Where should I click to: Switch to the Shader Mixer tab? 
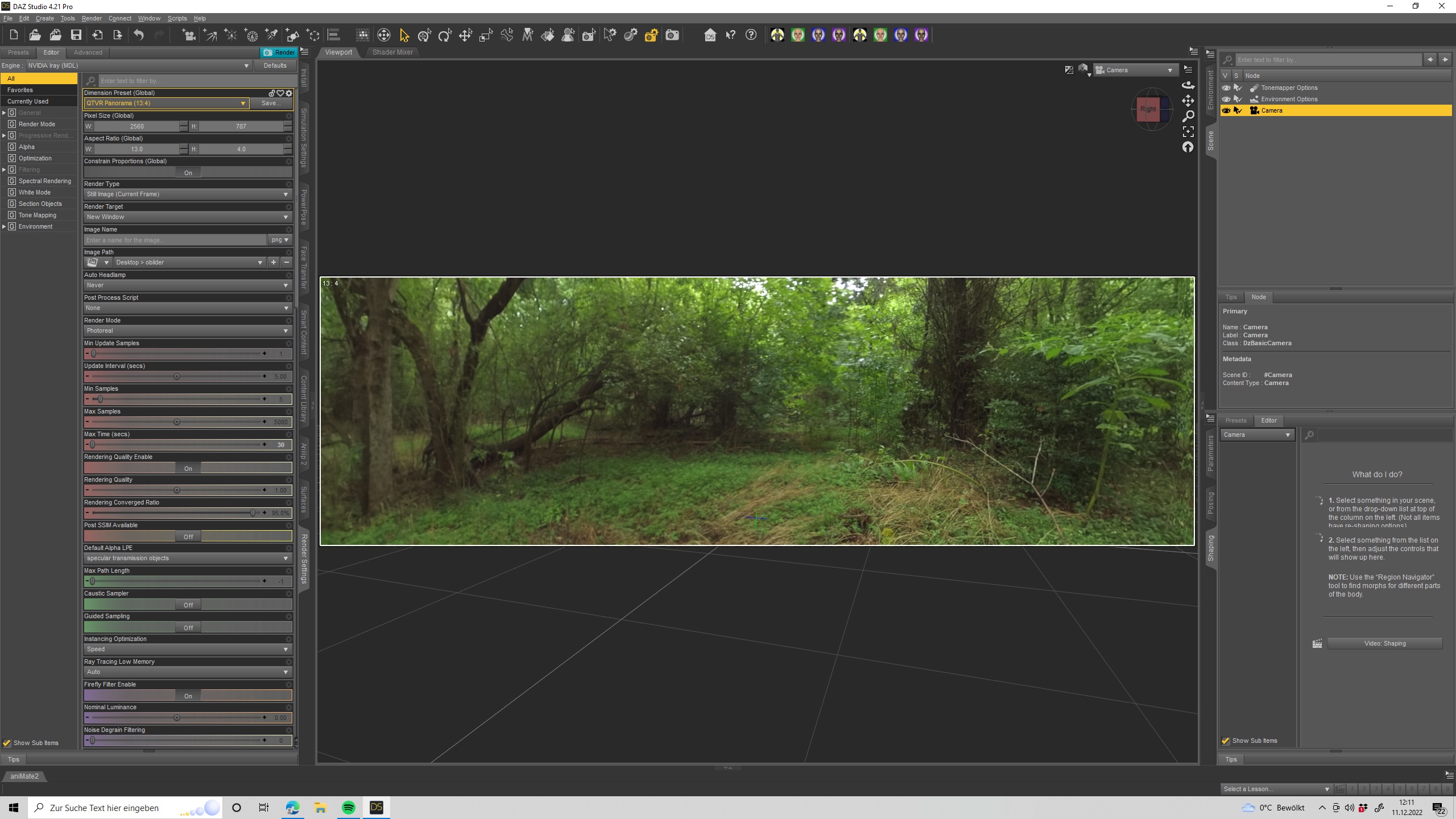point(392,52)
